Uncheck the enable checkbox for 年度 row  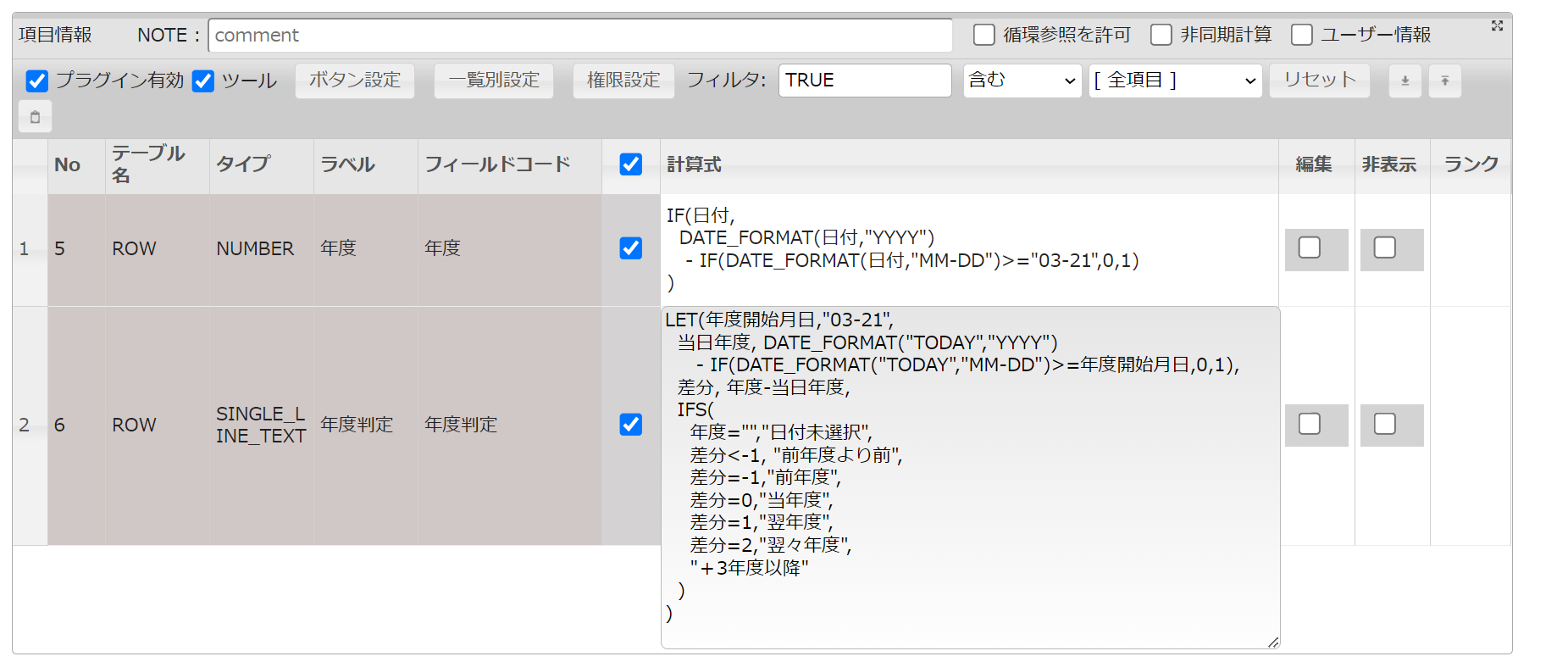pos(631,248)
